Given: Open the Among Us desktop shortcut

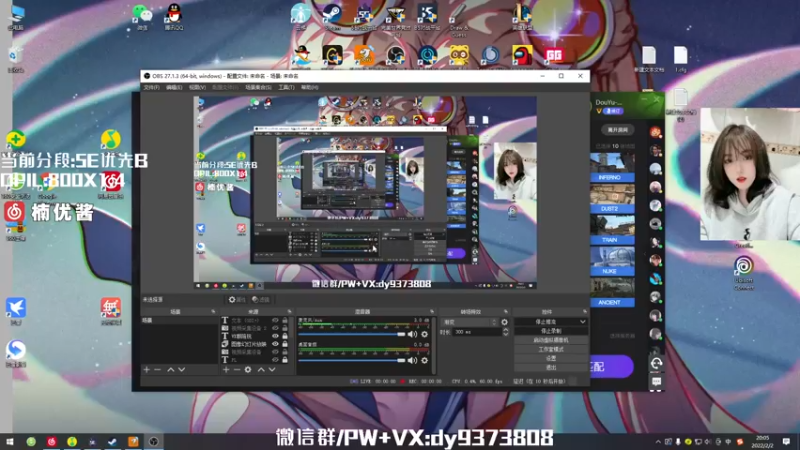Looking at the screenshot, I should (x=522, y=55).
